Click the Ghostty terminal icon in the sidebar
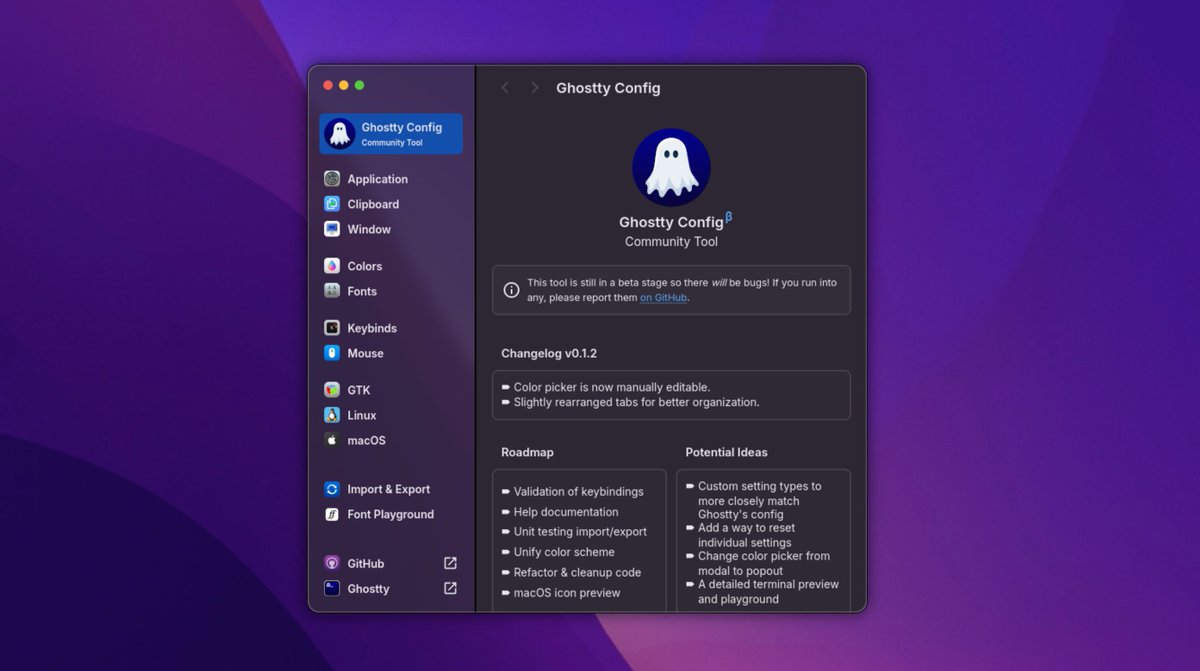The image size is (1200, 671). pos(332,588)
